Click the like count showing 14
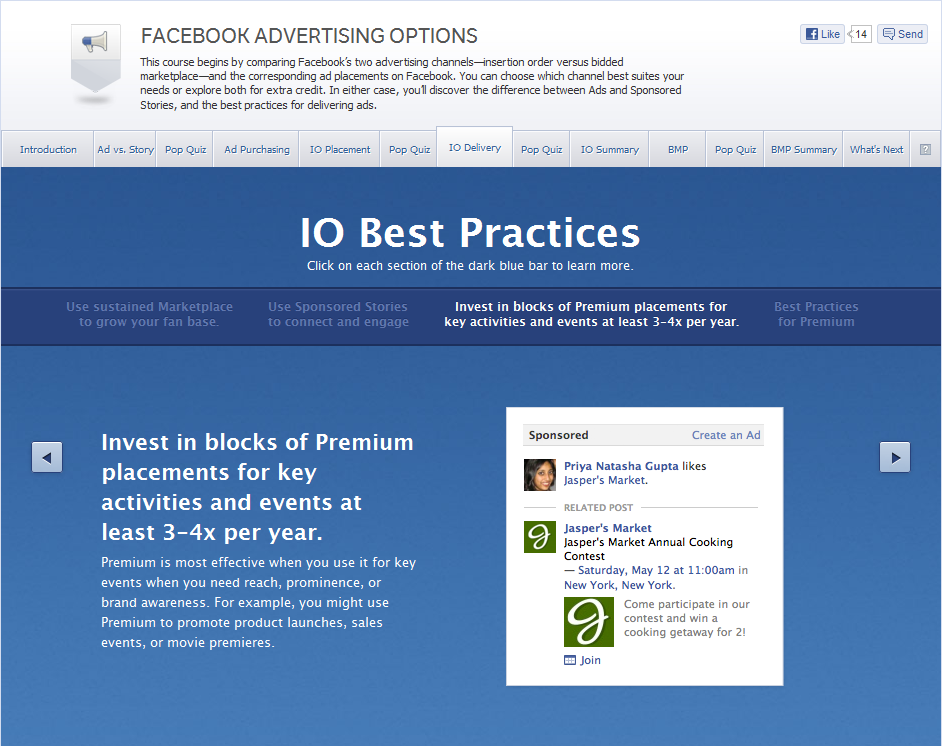 (x=860, y=34)
